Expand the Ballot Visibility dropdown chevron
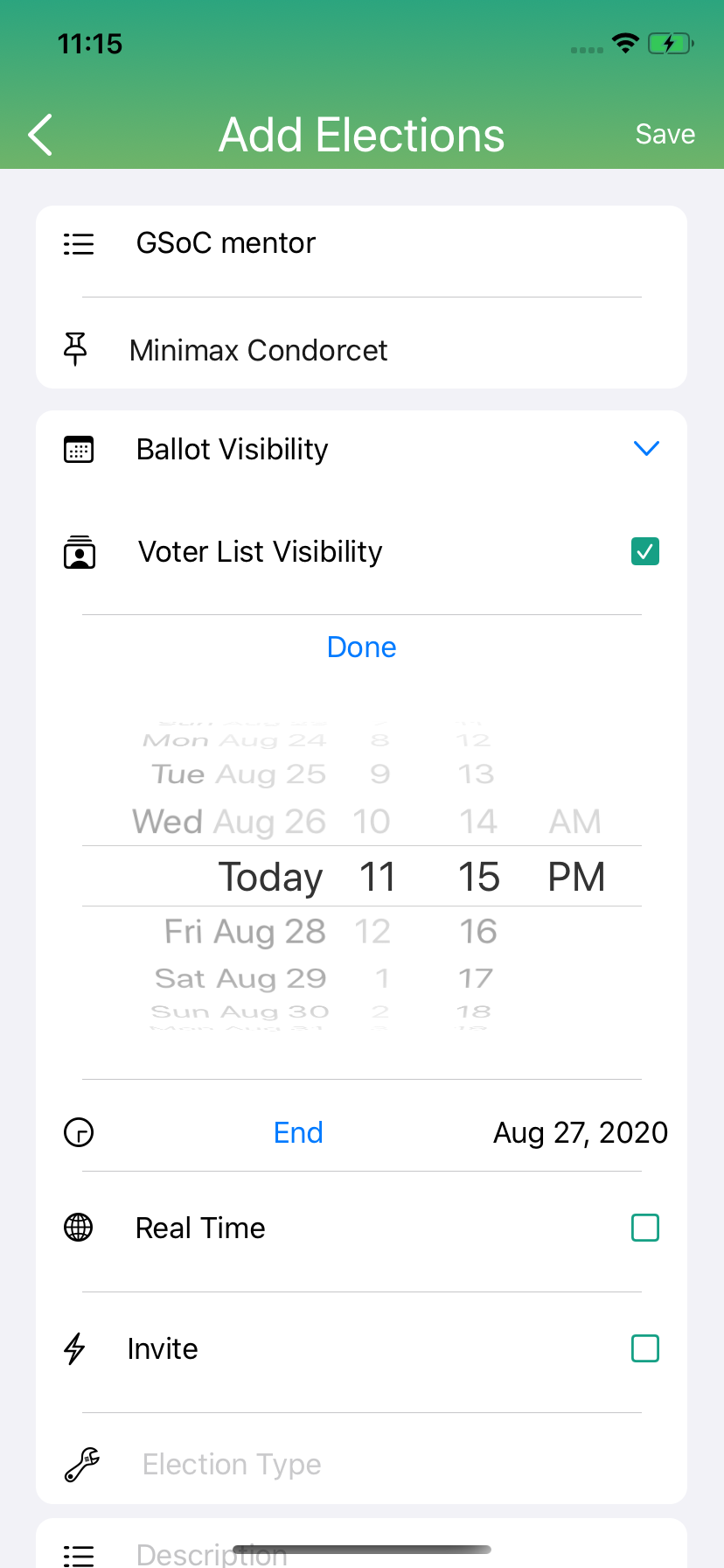 click(646, 449)
